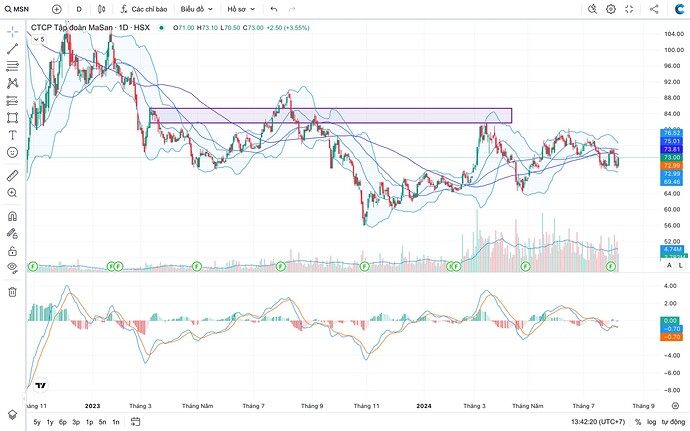Image resolution: width=690 pixels, height=431 pixels.
Task: Open the emoji sticker tool
Action: [x=13, y=152]
